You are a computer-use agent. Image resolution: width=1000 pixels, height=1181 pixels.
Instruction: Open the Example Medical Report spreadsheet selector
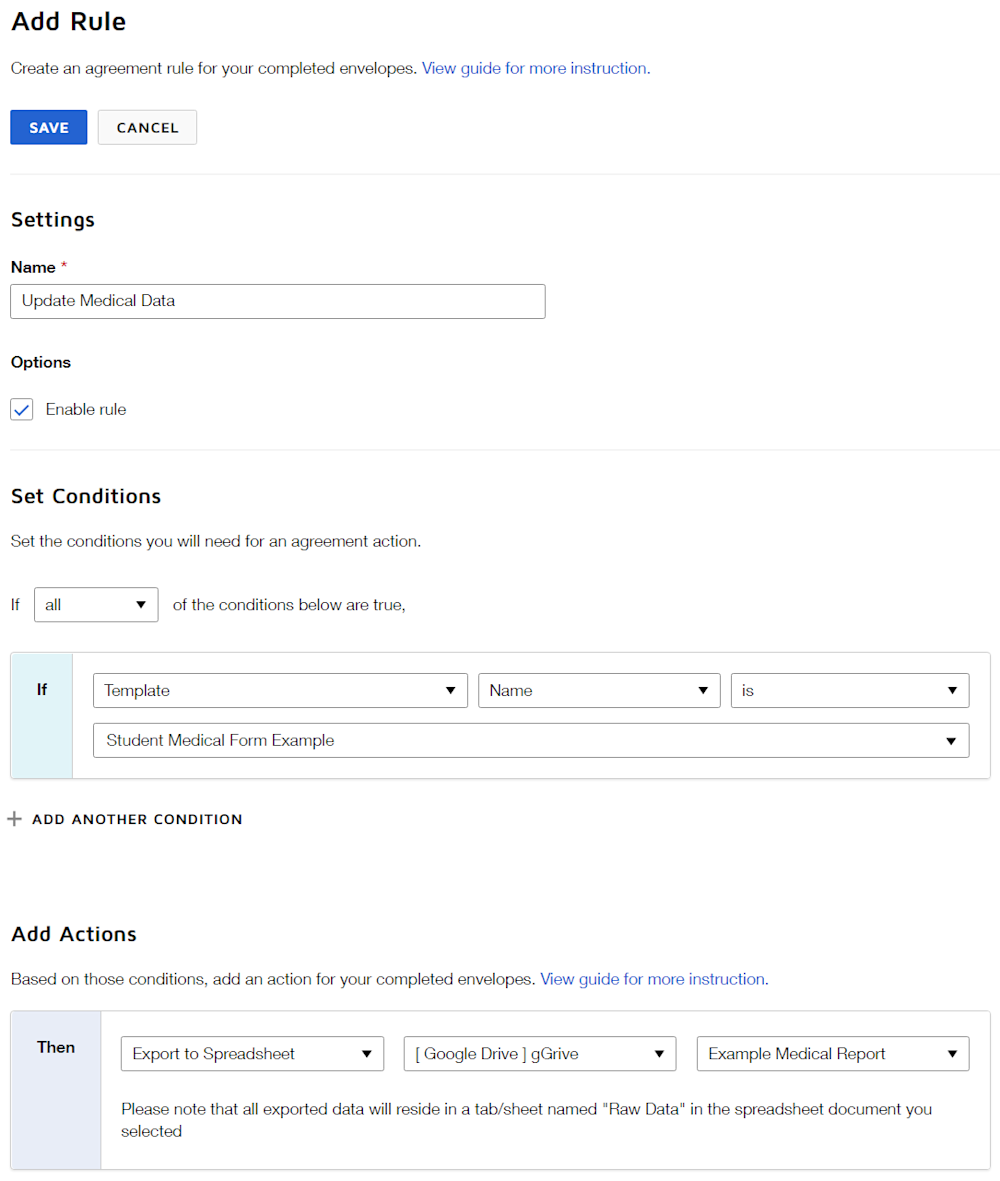832,1053
